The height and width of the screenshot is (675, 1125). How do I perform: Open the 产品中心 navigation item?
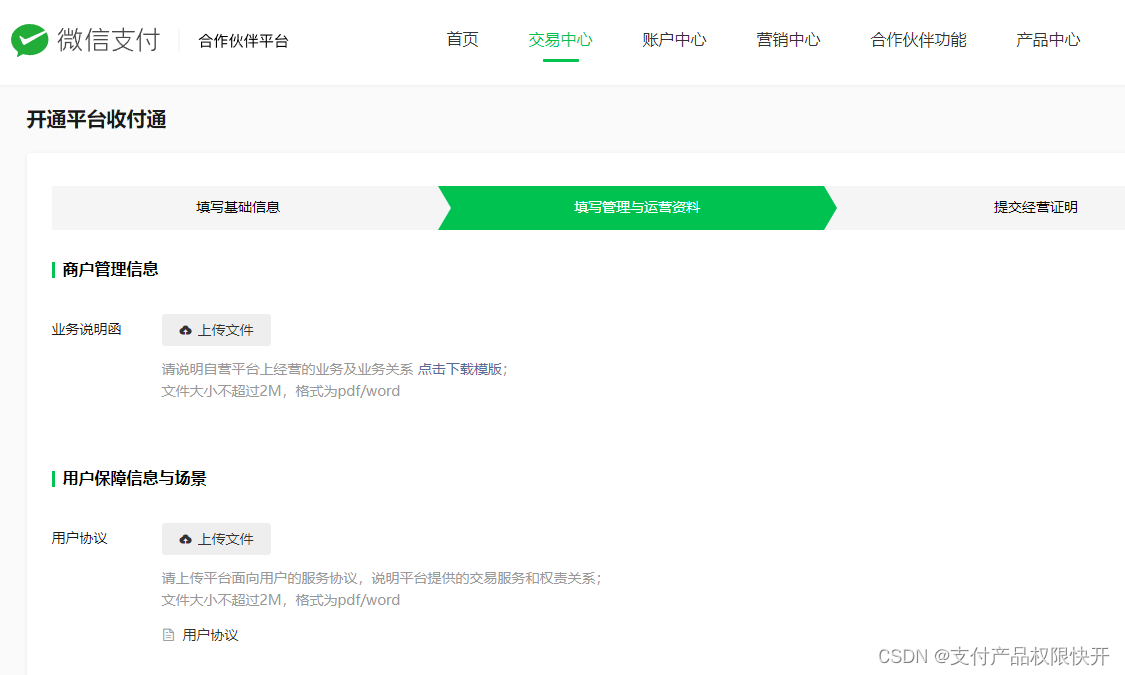(x=1048, y=39)
